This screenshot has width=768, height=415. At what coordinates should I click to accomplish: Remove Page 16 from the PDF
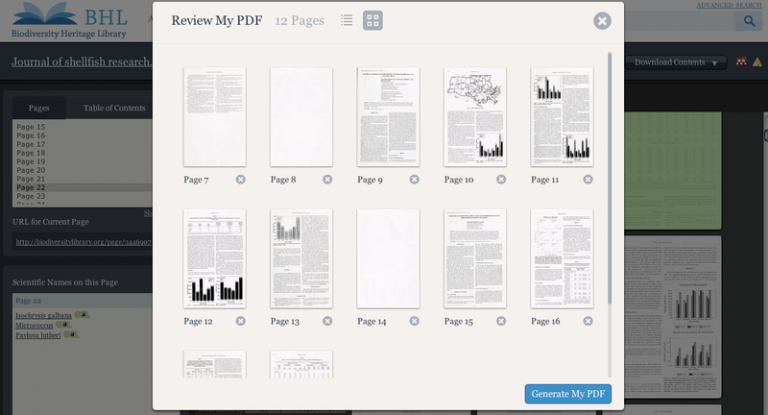pyautogui.click(x=588, y=321)
